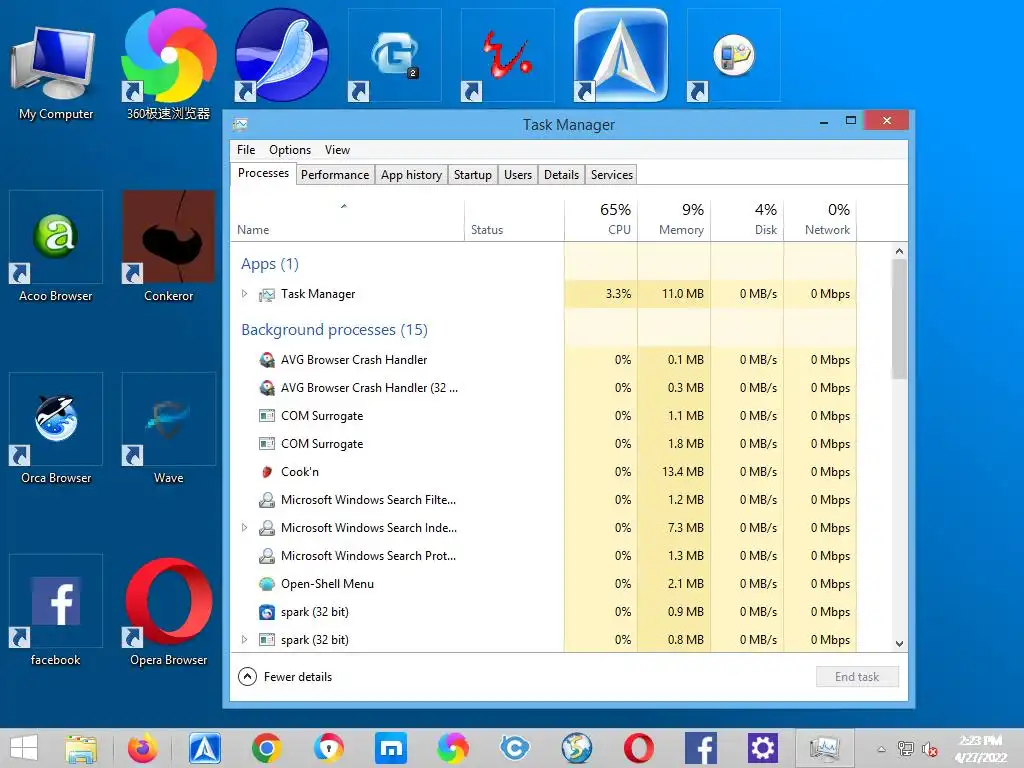
Task: Select the Processes tab
Action: (x=263, y=173)
